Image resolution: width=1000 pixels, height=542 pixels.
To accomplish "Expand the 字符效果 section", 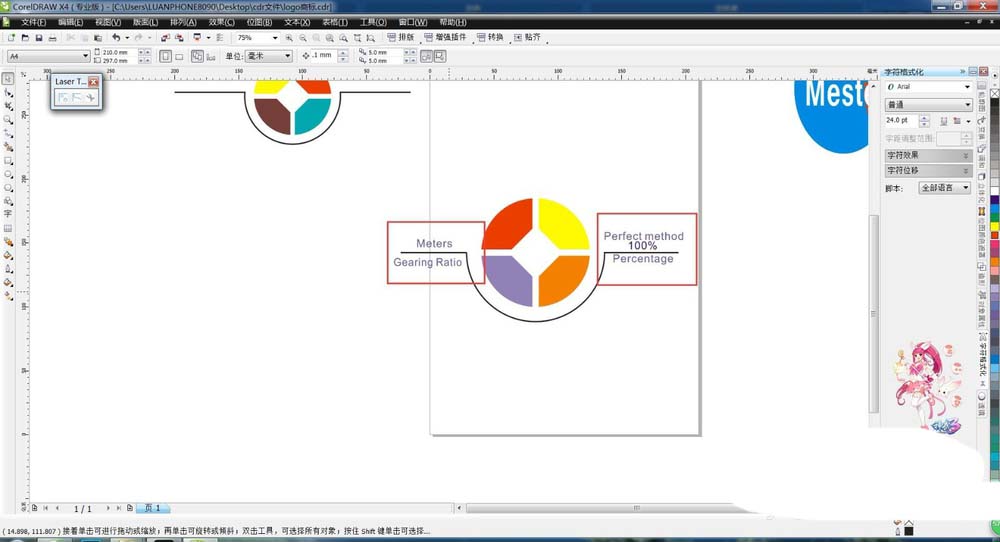I will [928, 155].
